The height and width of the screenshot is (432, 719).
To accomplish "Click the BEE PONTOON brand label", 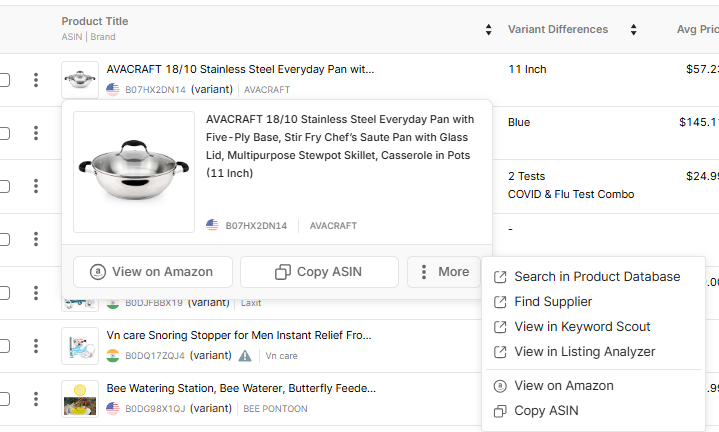I will (275, 409).
